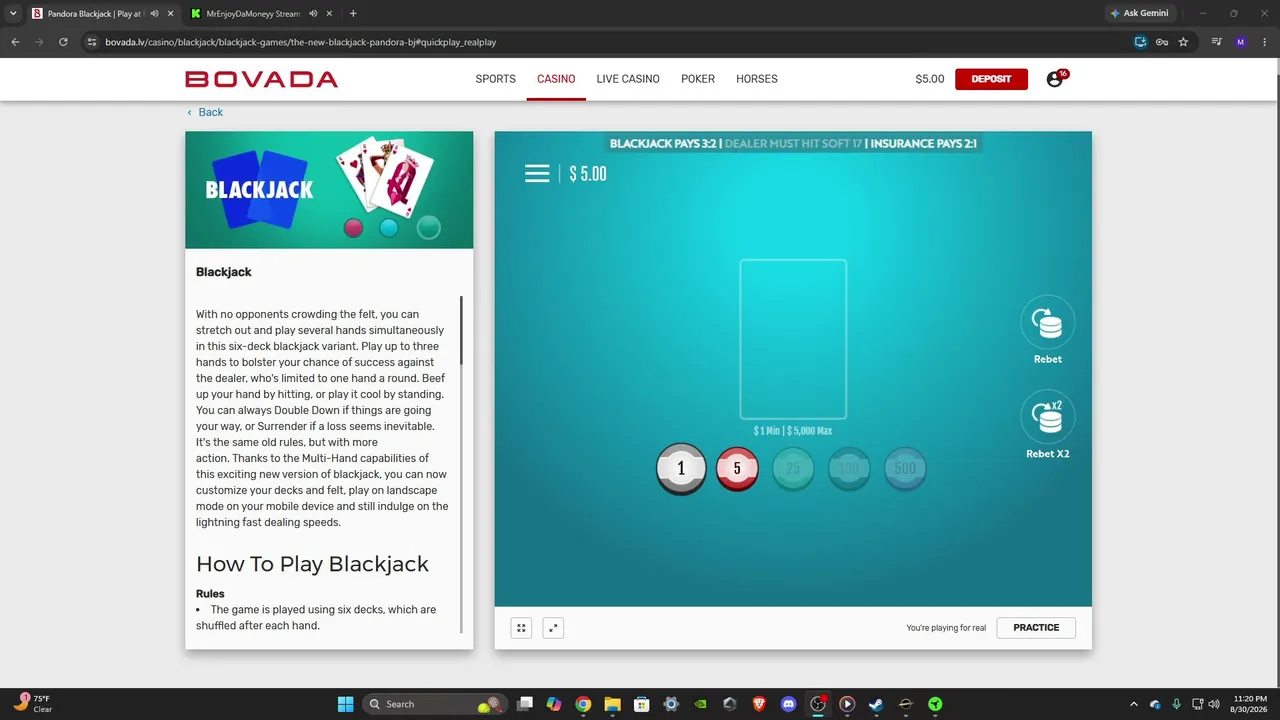Click the Blackjack rules panel scrollbar
1280x720 pixels.
(461, 329)
